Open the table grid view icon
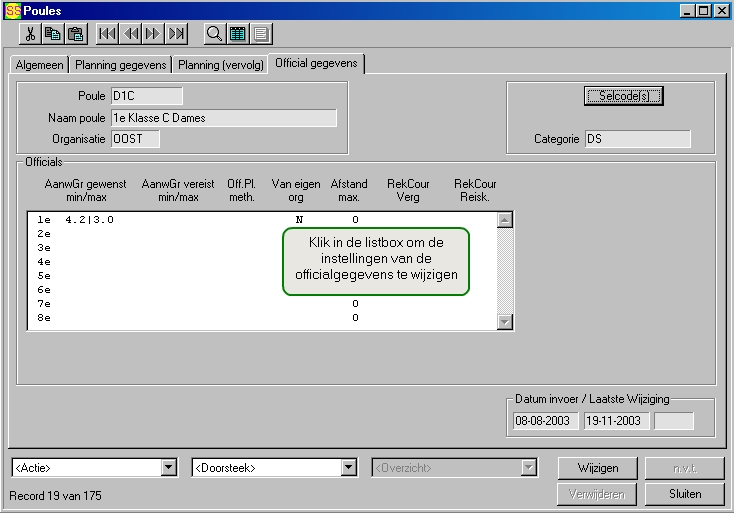This screenshot has width=734, height=513. (237, 34)
